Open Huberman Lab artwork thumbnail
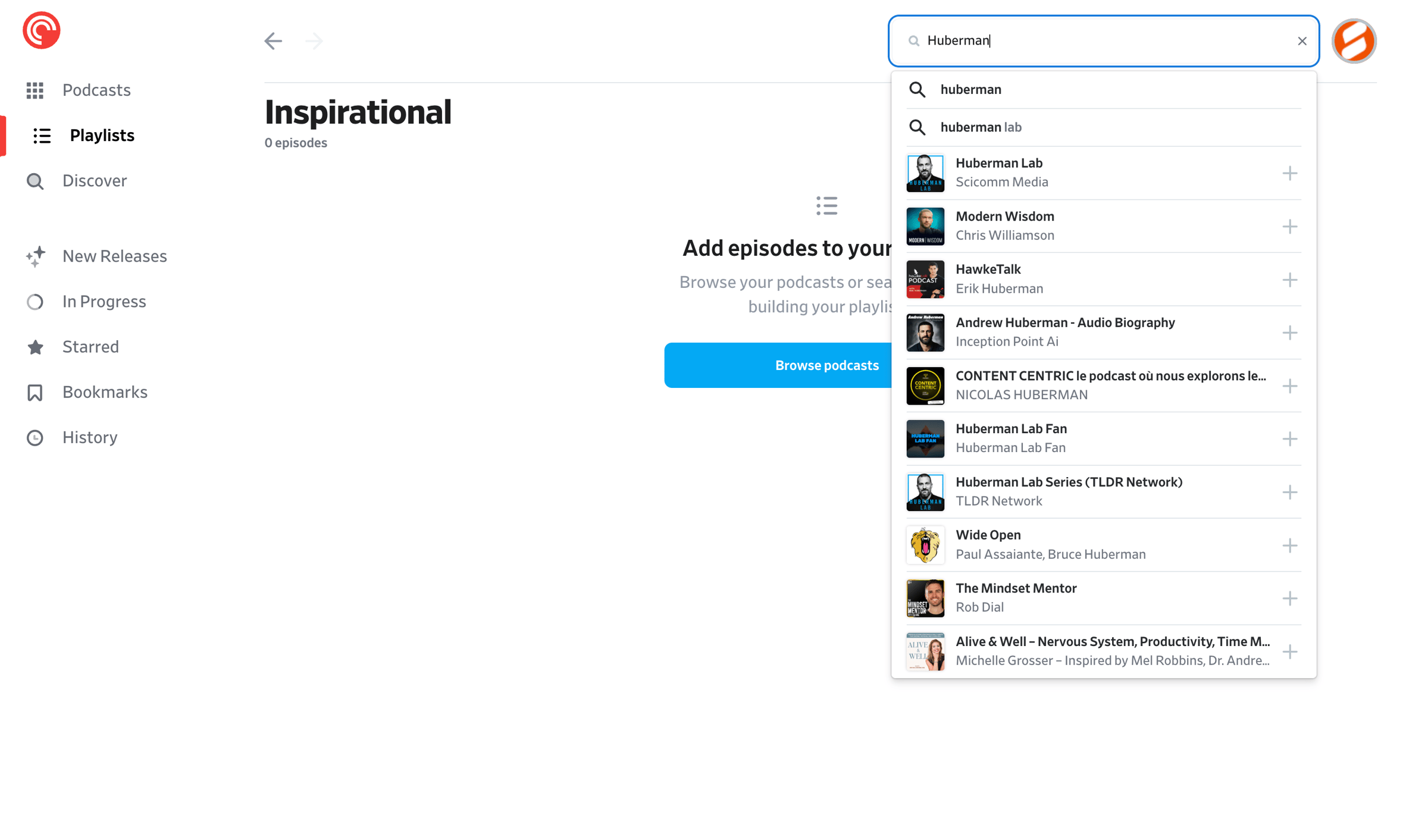 925,173
